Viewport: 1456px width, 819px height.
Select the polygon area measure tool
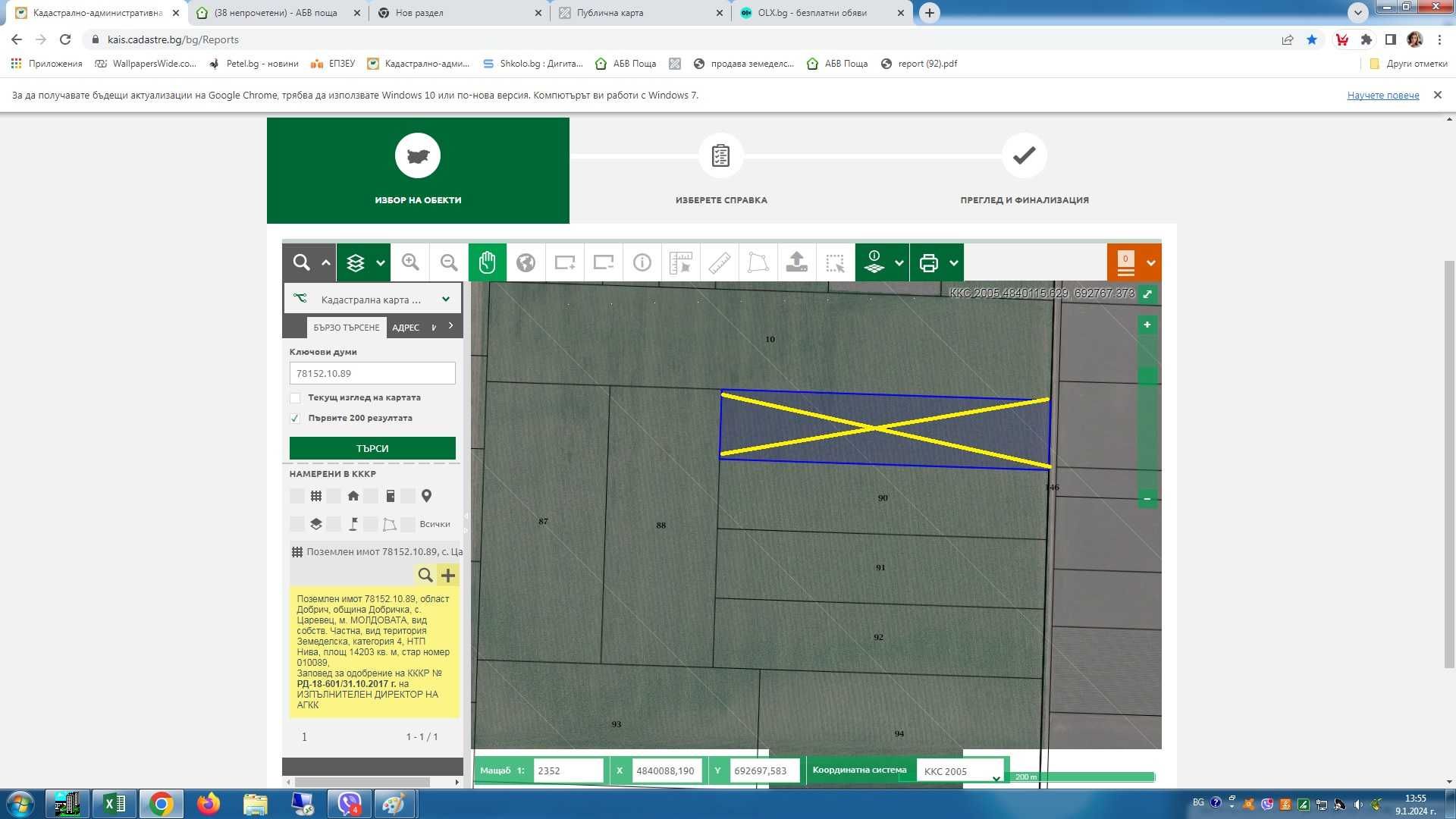click(x=758, y=262)
